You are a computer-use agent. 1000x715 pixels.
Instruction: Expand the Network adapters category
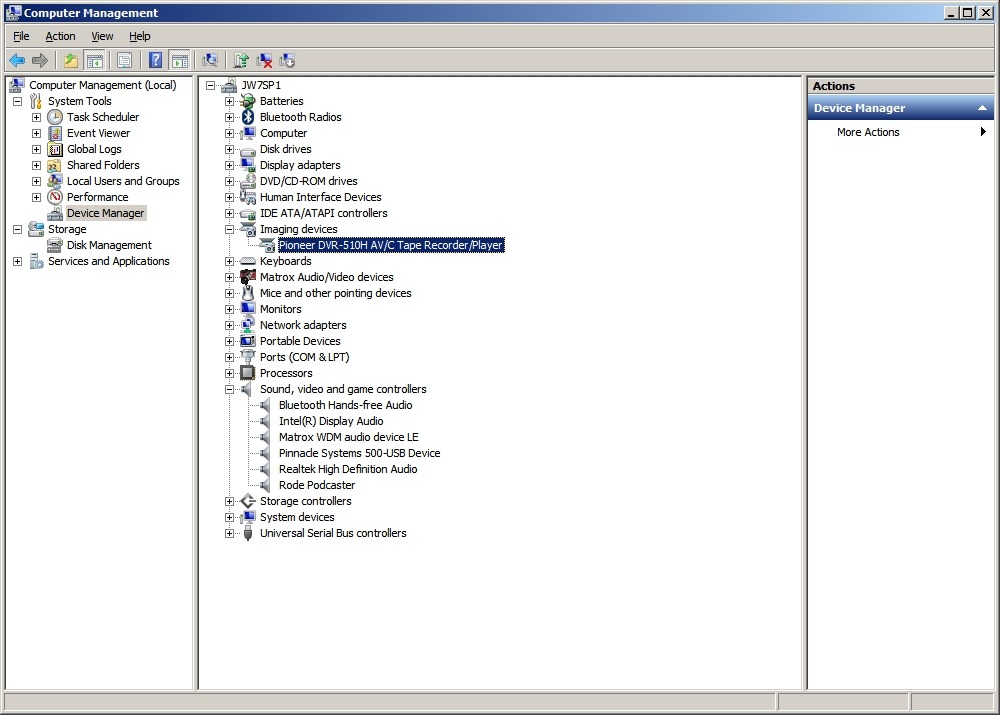[x=230, y=325]
